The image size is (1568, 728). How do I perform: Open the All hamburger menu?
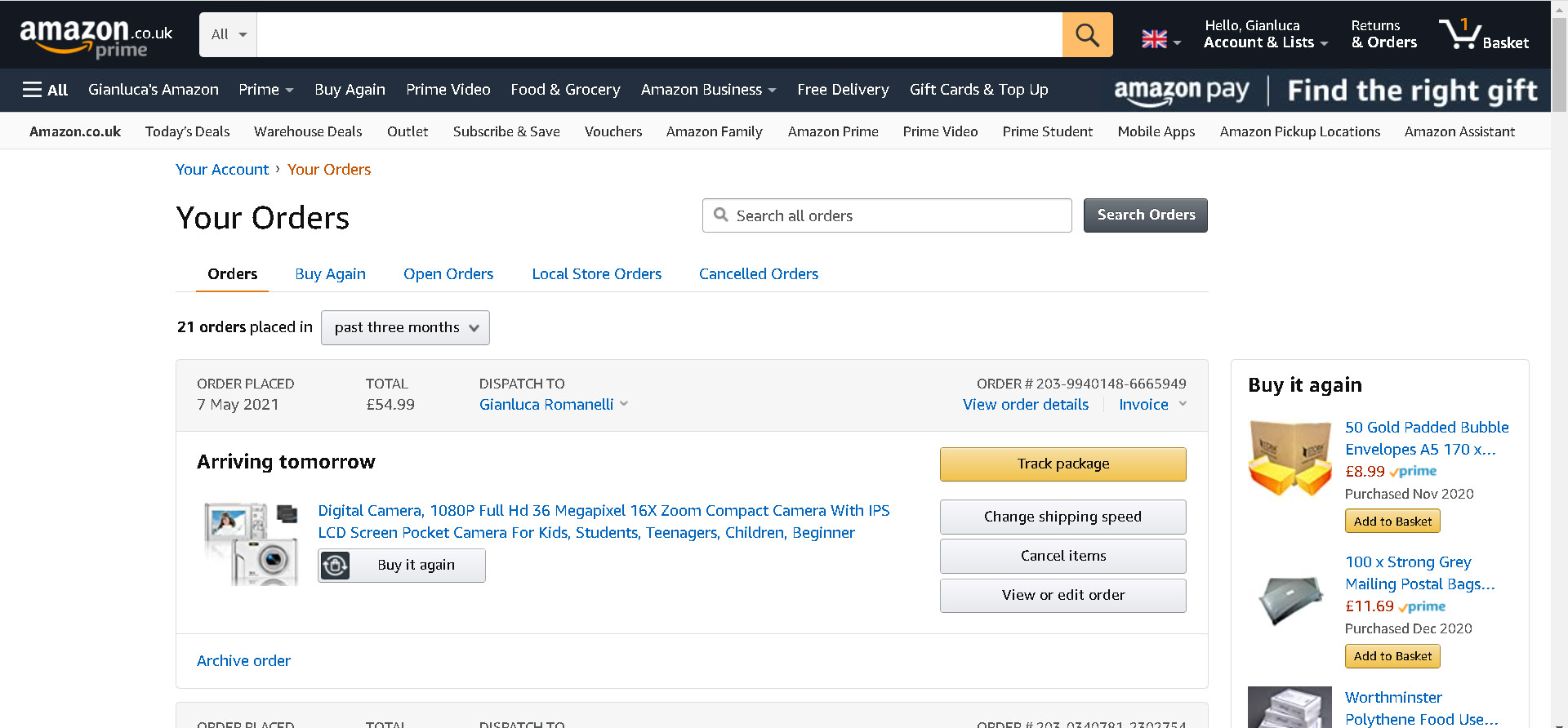pyautogui.click(x=45, y=90)
